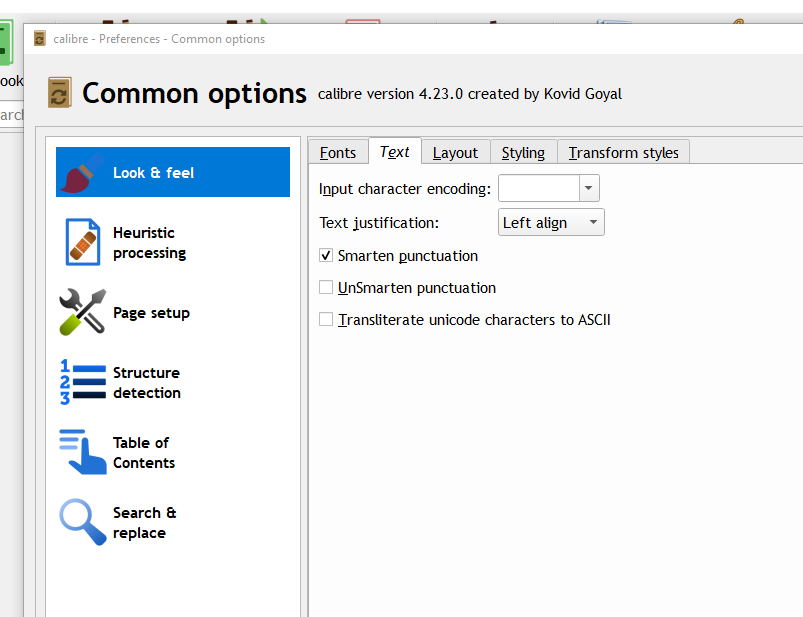The image size is (803, 617).
Task: Open the Search & replace magnifier icon
Action: coord(82,522)
